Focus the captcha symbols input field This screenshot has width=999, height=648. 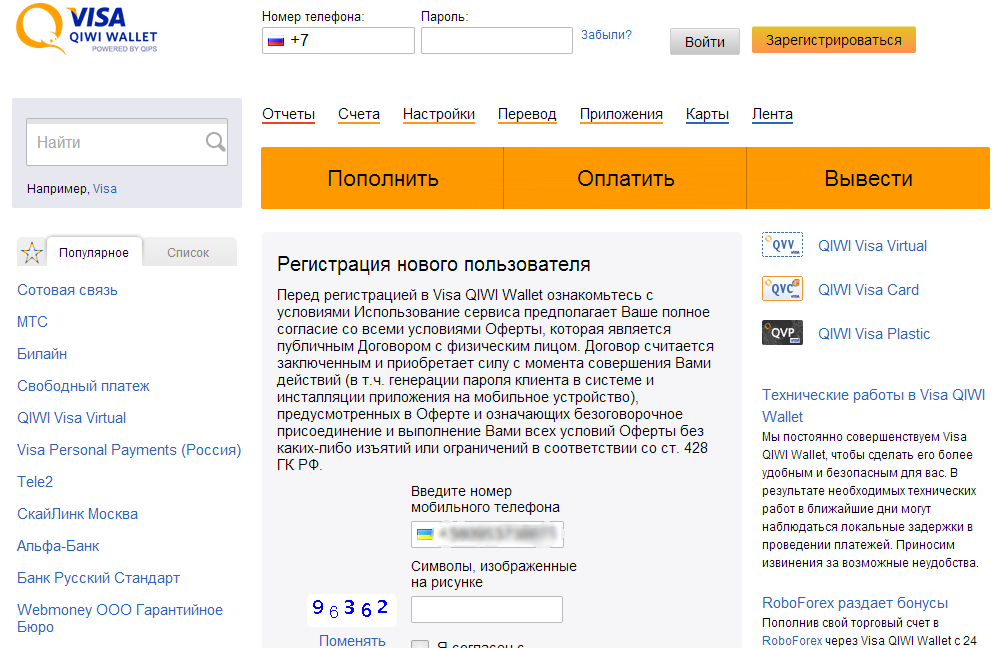(x=487, y=609)
